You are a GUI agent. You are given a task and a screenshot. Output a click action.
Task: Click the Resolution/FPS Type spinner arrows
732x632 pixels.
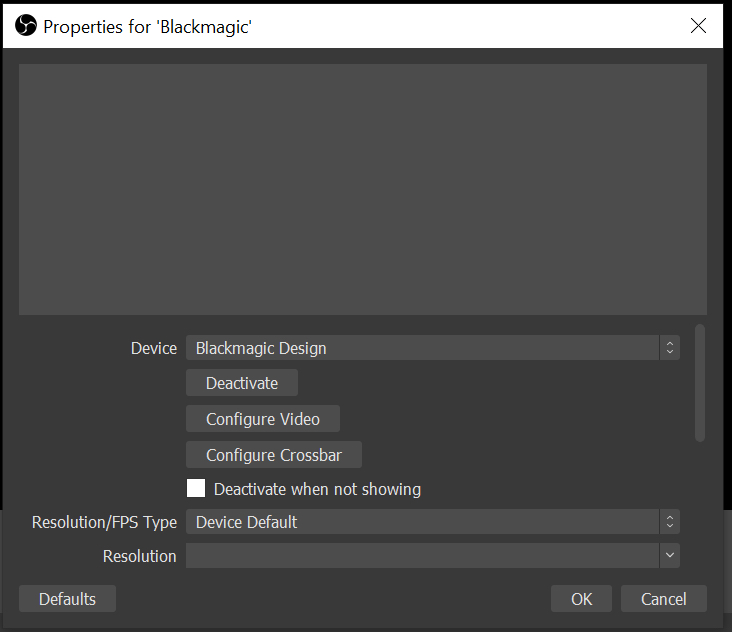pyautogui.click(x=670, y=522)
